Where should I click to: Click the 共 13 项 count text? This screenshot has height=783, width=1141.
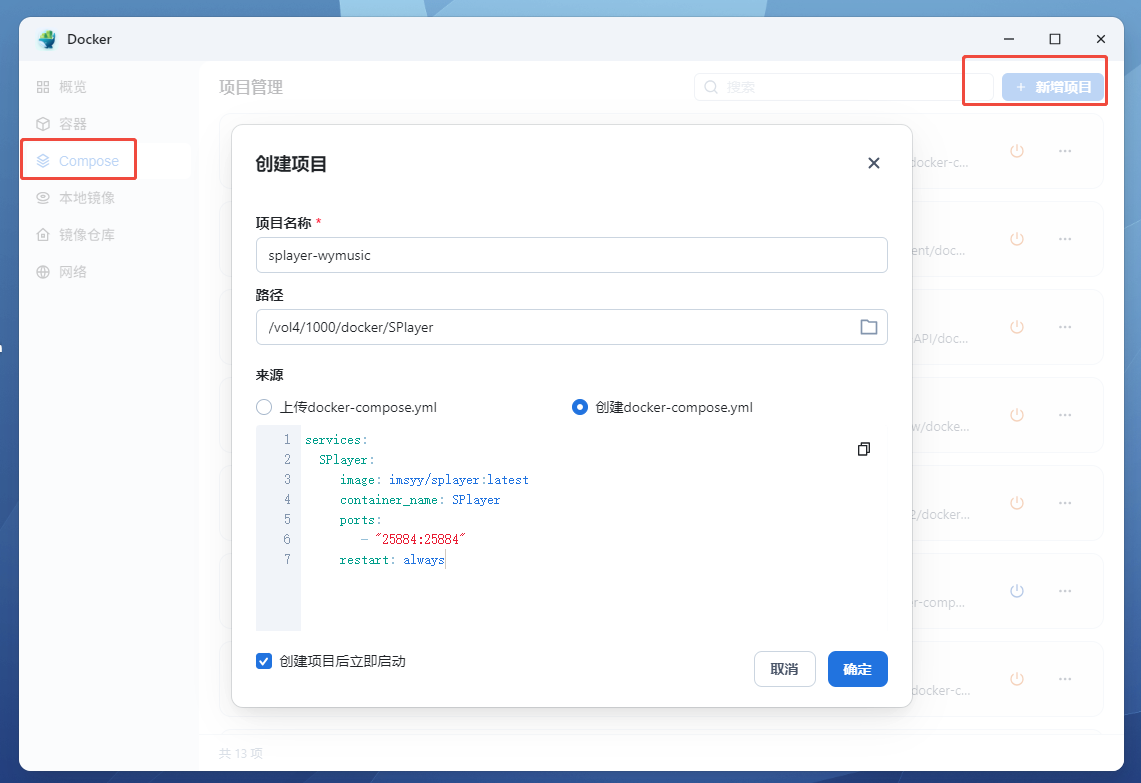240,753
